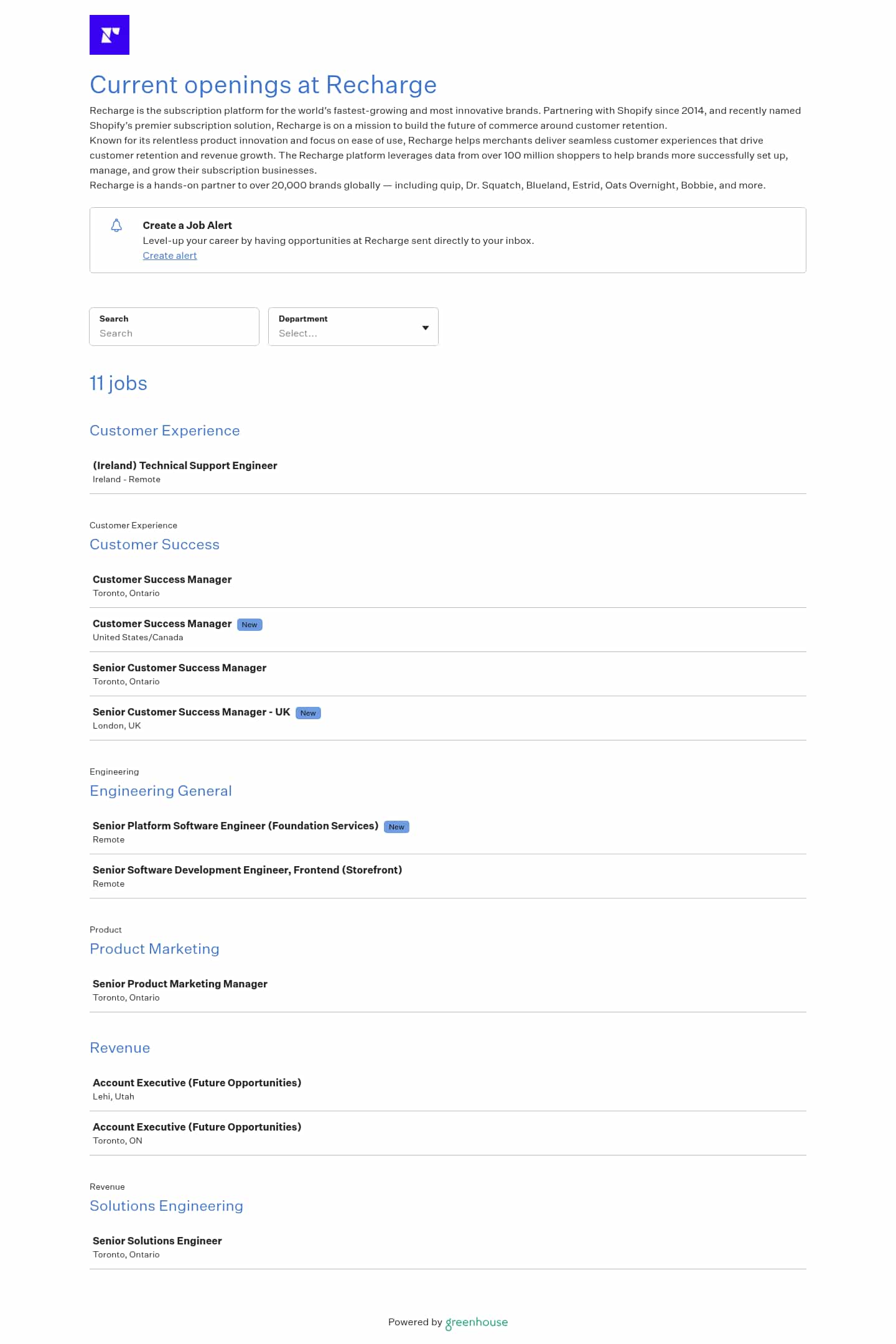Click the Engineering General section heading
The height and width of the screenshot is (1344, 896).
pos(161,791)
